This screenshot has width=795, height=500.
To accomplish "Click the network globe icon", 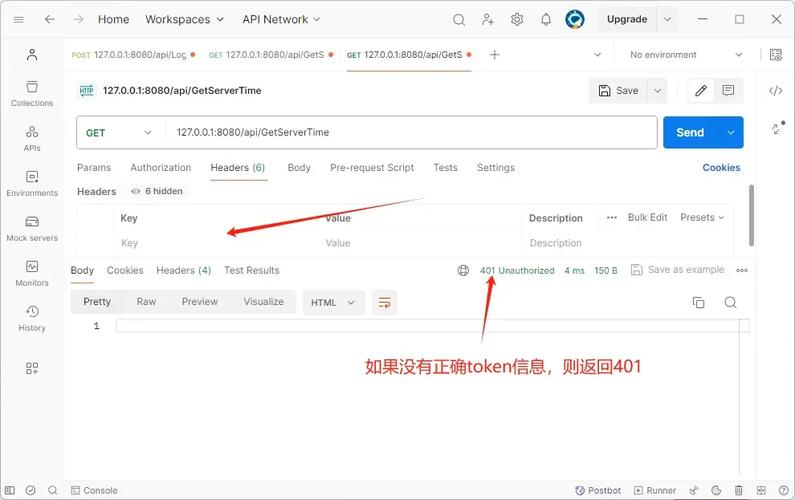I will coord(463,270).
